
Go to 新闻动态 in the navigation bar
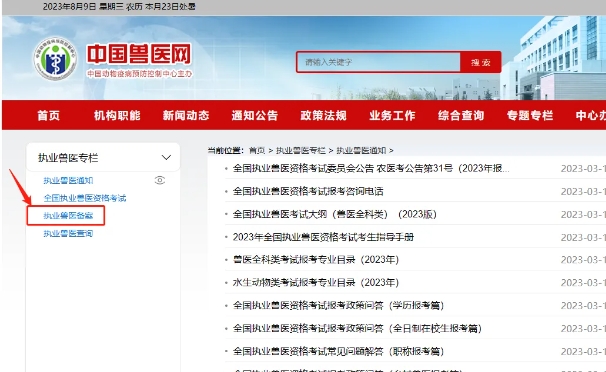point(186,116)
